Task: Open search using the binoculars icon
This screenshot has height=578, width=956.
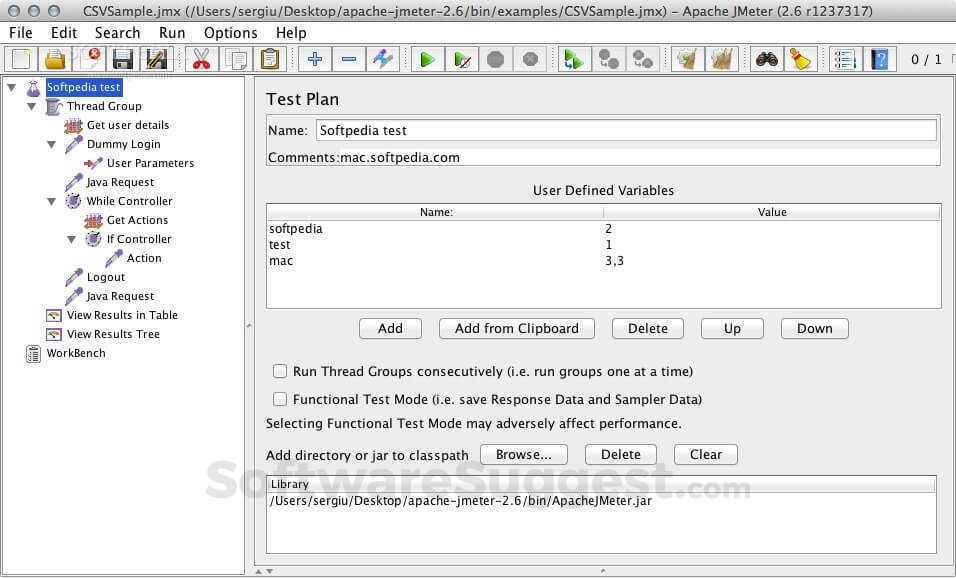Action: pyautogui.click(x=764, y=59)
